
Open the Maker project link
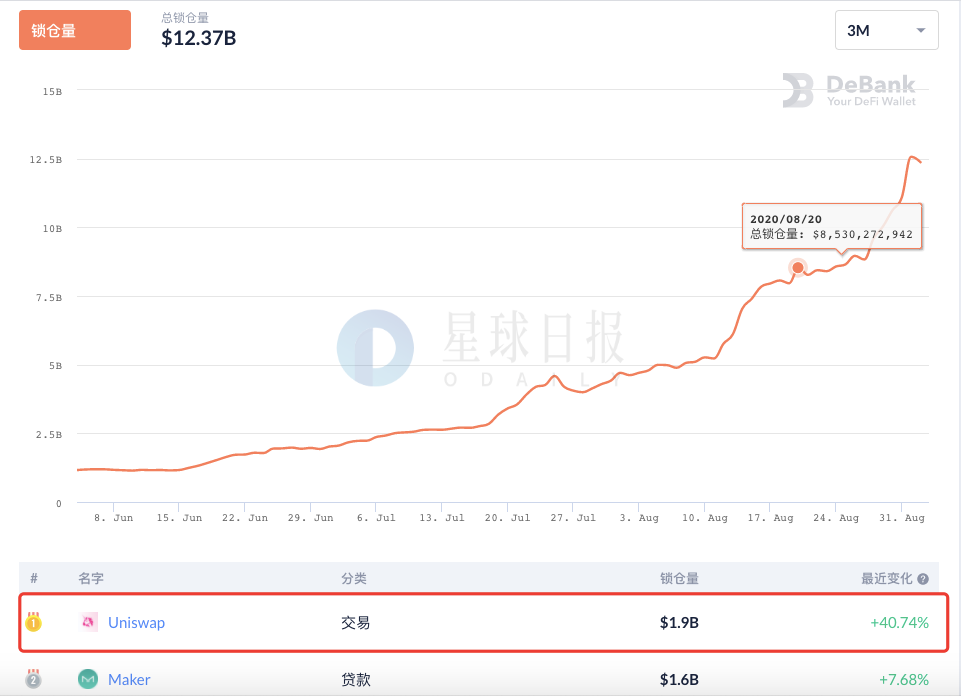[129, 679]
